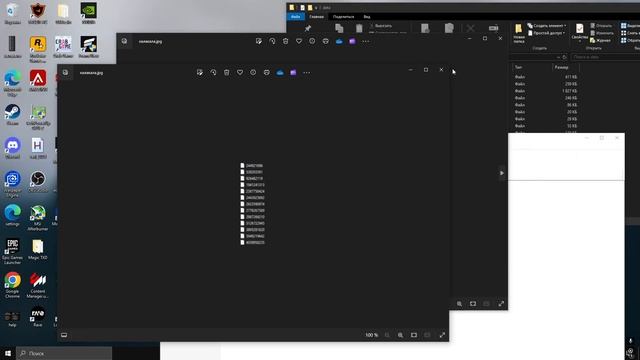Open the MSI Afterburner desktop shortcut
This screenshot has height=360, width=640.
(38, 218)
